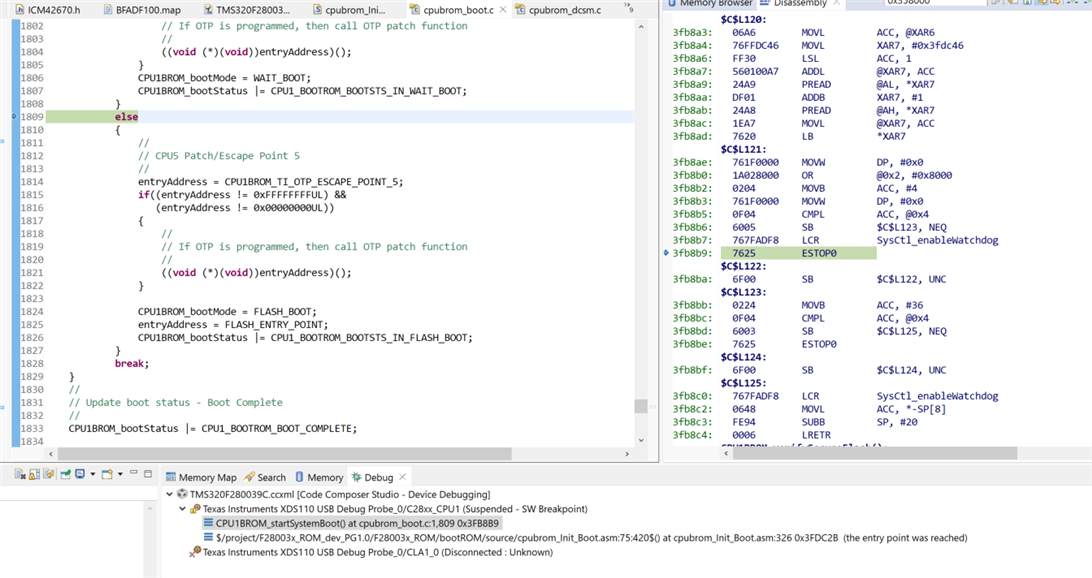Click the gutter marker on line 1809
The height and width of the screenshot is (578, 1092).
pyautogui.click(x=12, y=117)
